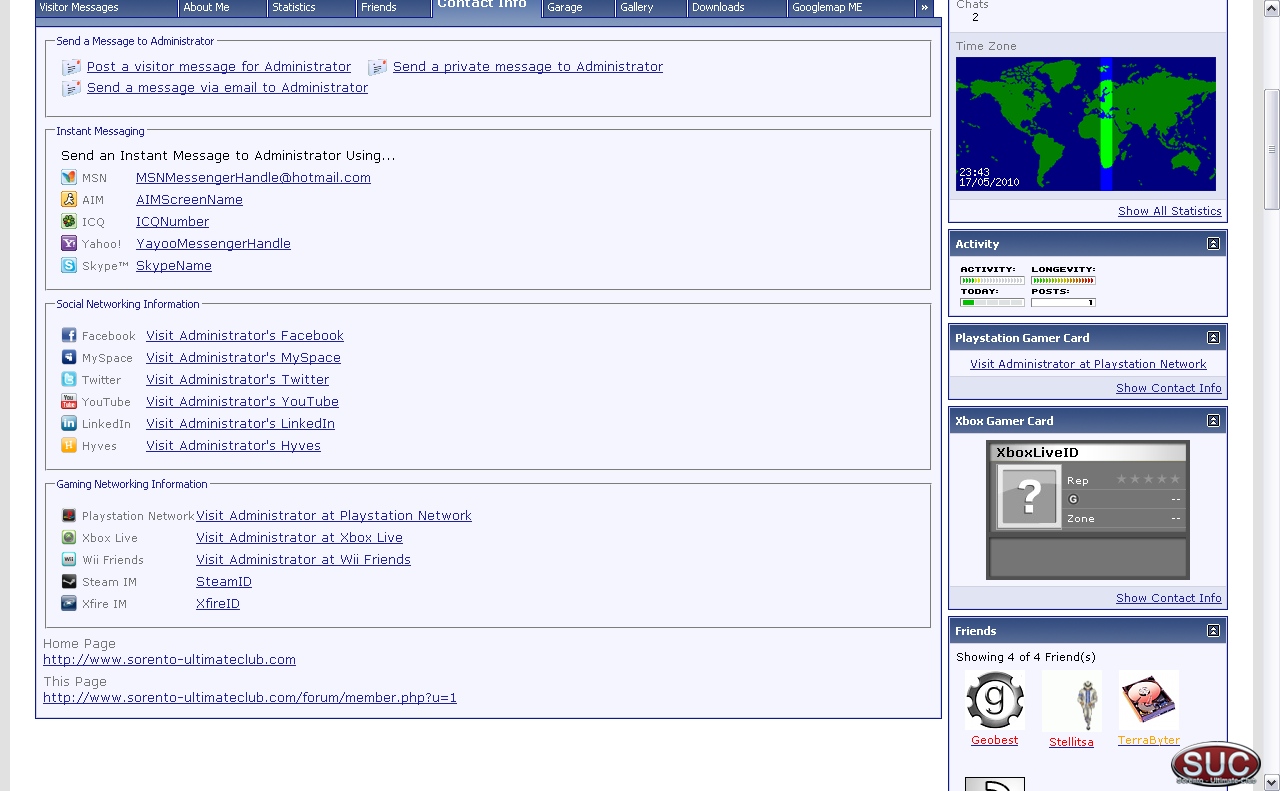1280x791 pixels.
Task: Click the AIM icon
Action: pos(69,199)
